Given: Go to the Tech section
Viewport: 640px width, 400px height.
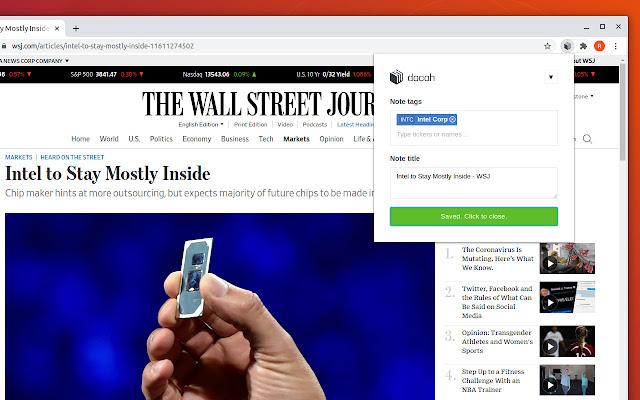Looking at the screenshot, I should pyautogui.click(x=266, y=139).
